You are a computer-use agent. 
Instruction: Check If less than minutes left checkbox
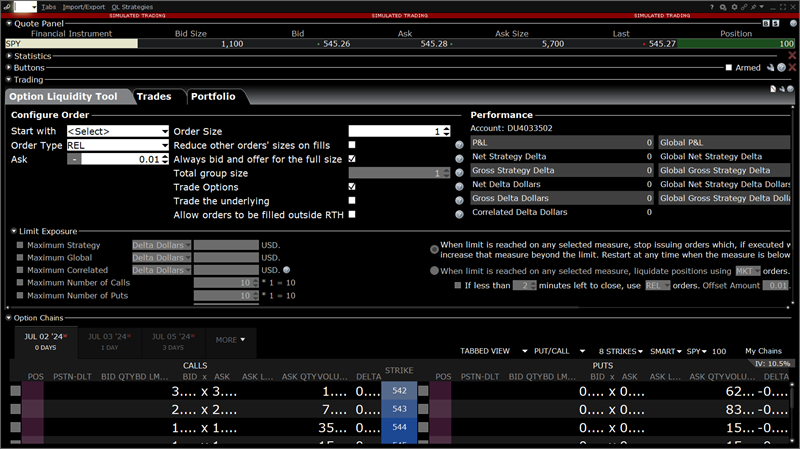click(458, 285)
